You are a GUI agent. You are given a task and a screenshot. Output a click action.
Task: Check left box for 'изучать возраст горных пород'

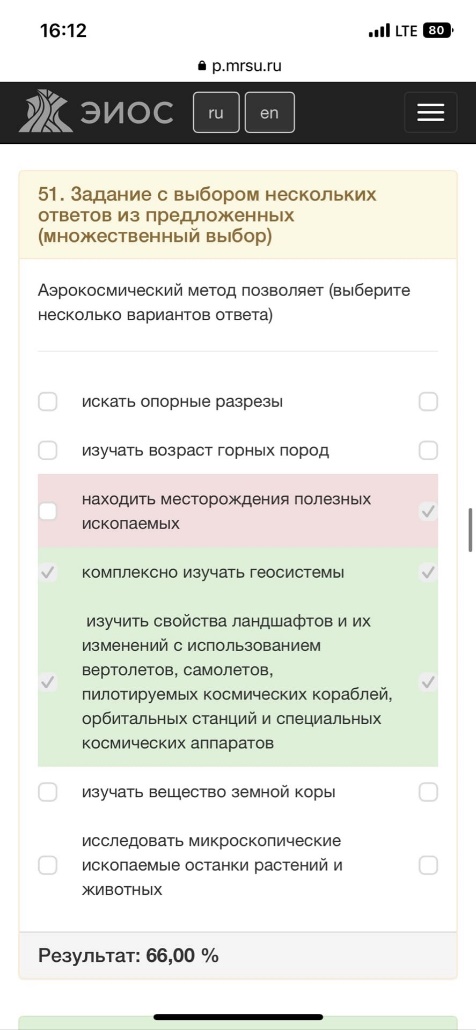(x=47, y=451)
